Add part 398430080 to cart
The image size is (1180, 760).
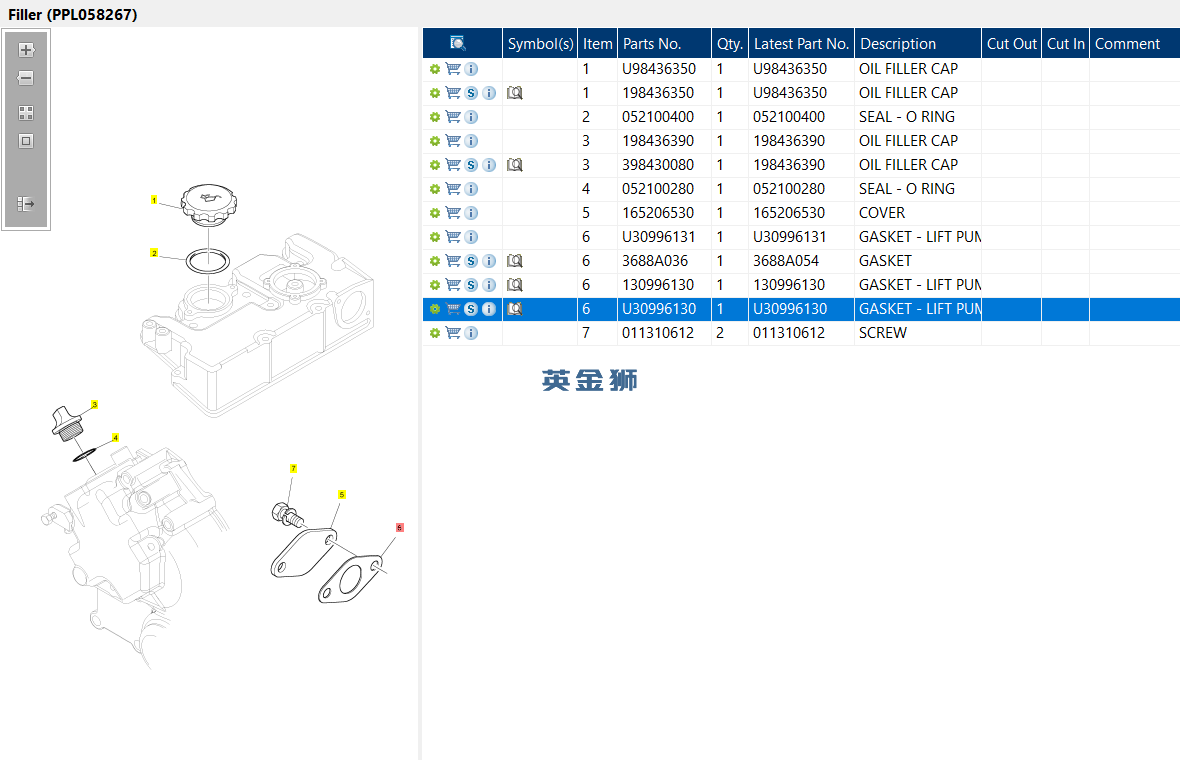[453, 165]
